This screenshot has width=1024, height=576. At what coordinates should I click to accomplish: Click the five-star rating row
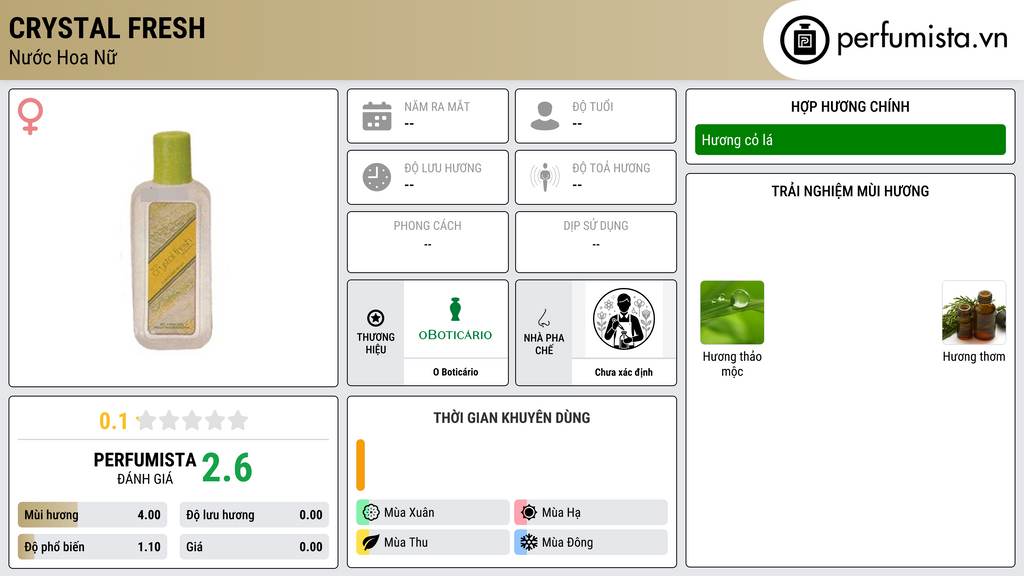point(192,420)
